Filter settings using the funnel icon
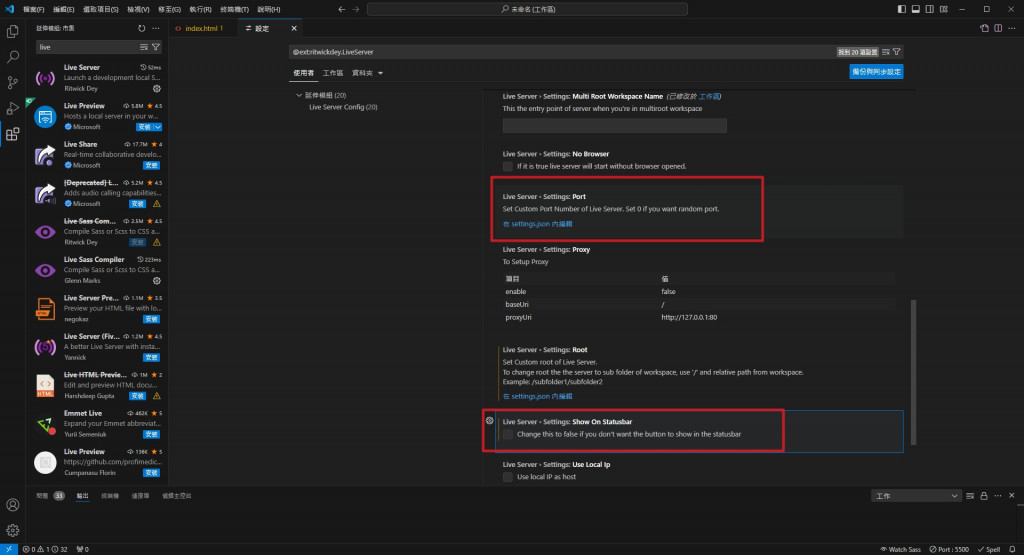This screenshot has width=1024, height=555. point(897,52)
